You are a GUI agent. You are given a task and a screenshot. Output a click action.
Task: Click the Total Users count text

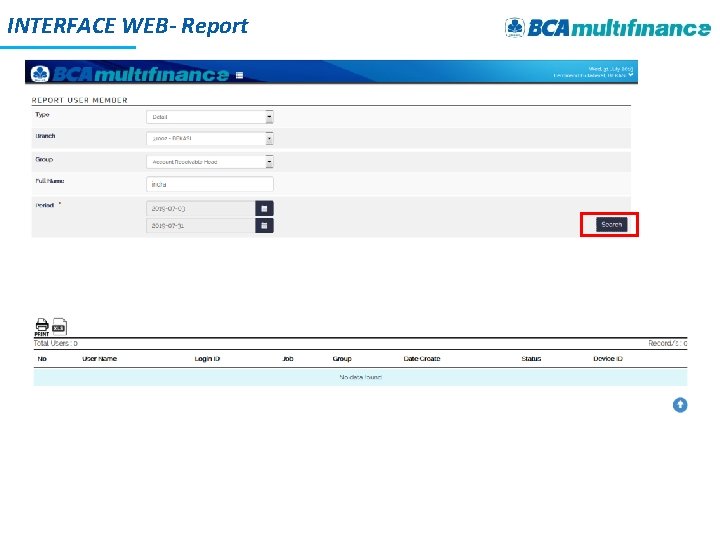pyautogui.click(x=56, y=343)
